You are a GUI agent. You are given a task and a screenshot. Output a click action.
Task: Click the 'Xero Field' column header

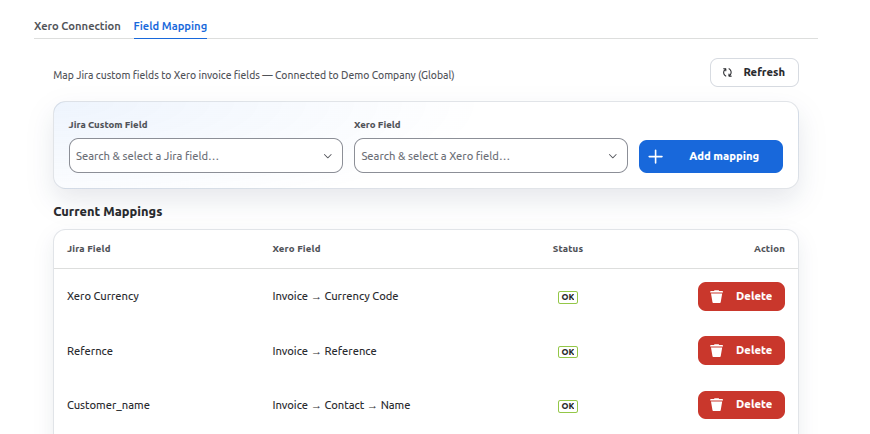296,249
